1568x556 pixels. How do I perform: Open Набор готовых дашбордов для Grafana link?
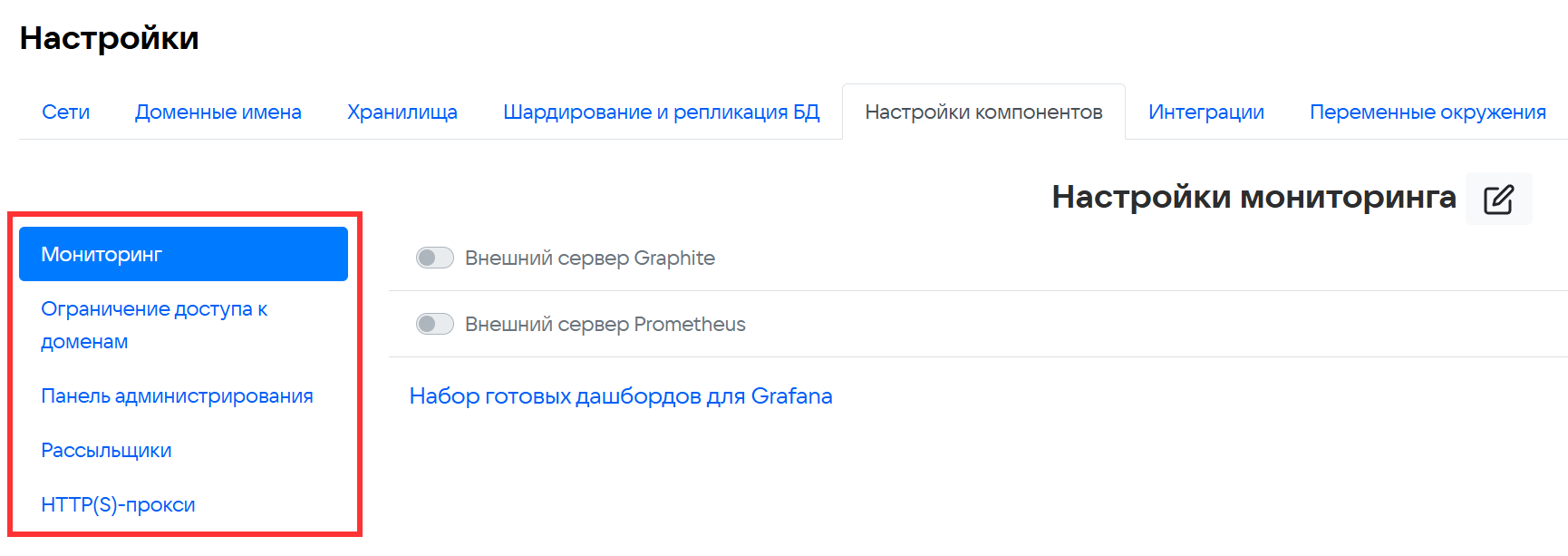pyautogui.click(x=621, y=396)
